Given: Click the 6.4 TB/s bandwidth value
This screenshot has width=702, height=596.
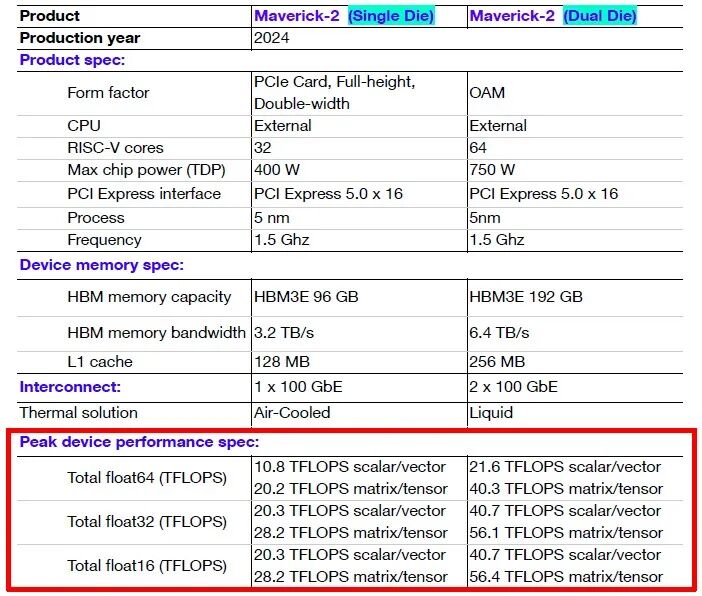Looking at the screenshot, I should (x=499, y=332).
